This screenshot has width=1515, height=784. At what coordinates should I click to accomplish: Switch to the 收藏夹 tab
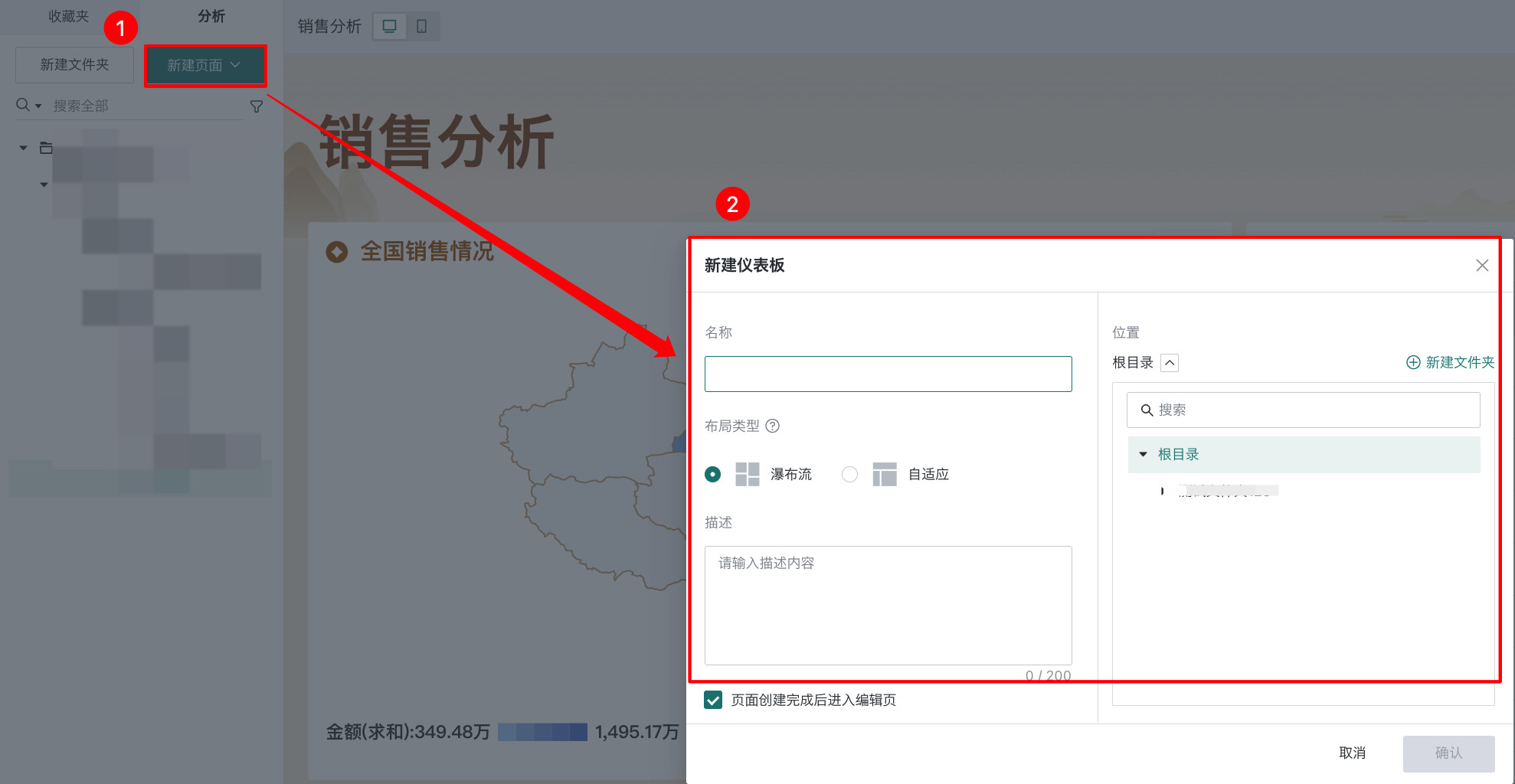tap(69, 16)
